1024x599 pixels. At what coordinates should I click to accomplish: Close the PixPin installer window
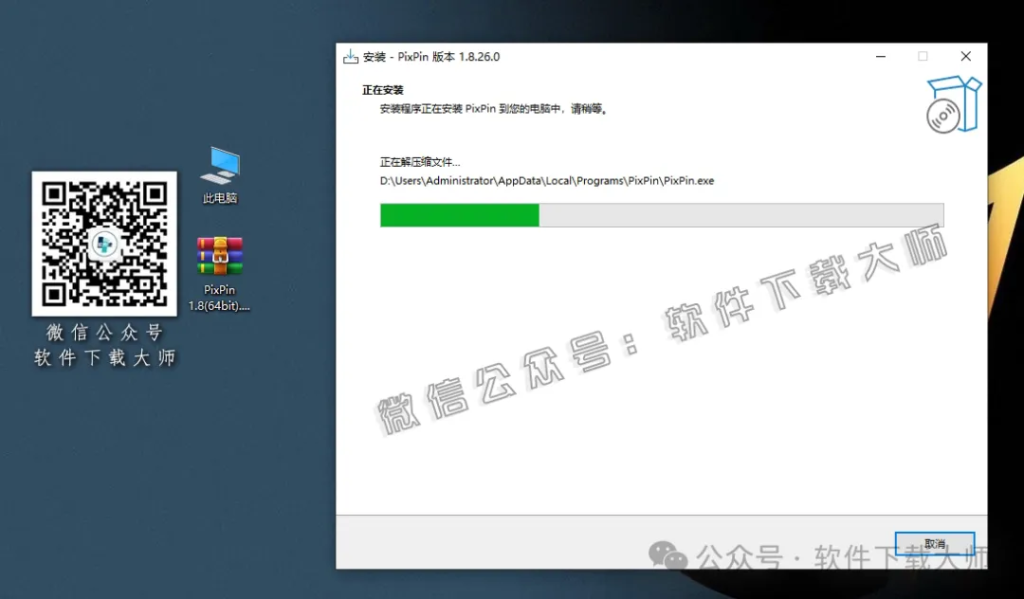pyautogui.click(x=965, y=57)
